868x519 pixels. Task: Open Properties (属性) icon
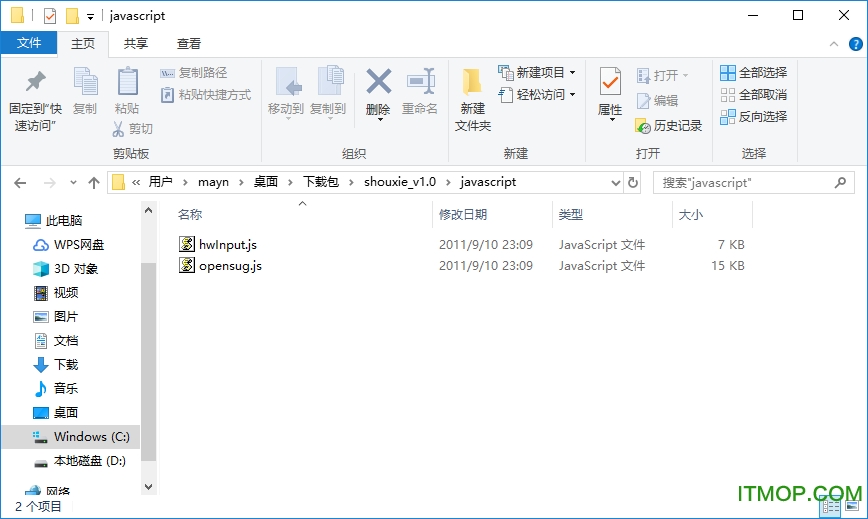(610, 83)
